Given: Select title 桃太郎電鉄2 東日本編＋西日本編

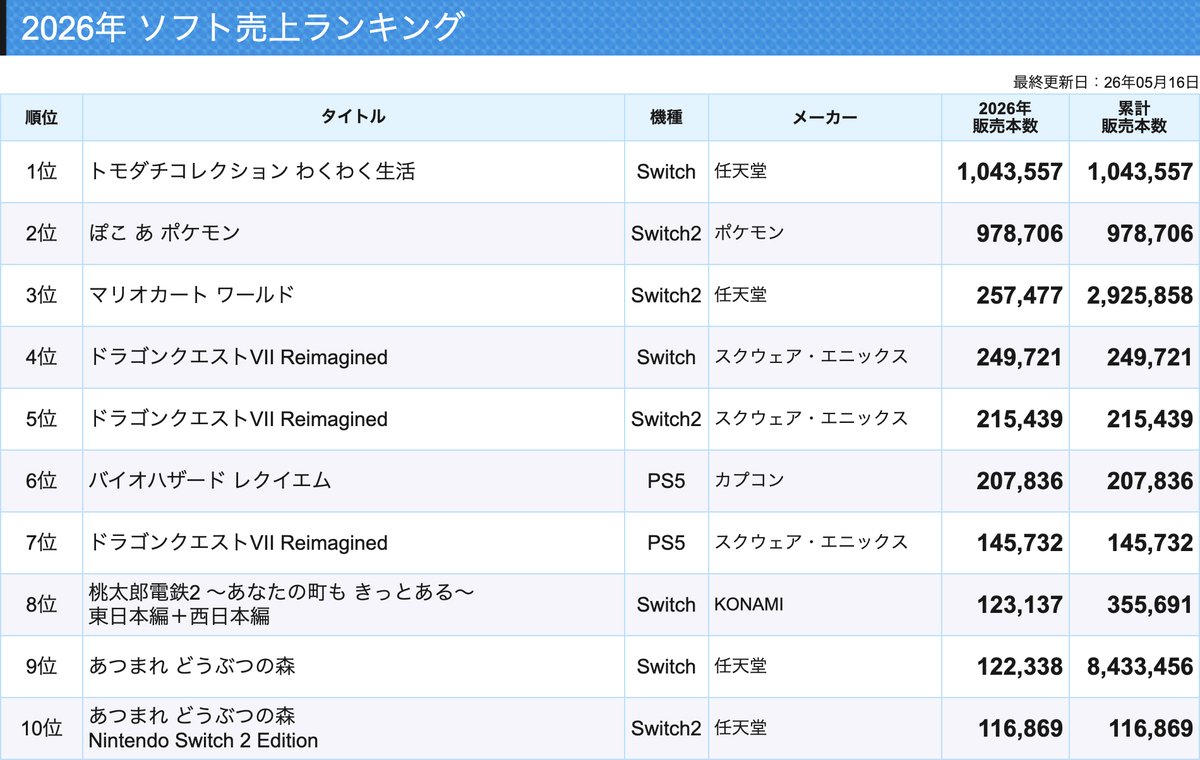Looking at the screenshot, I should click(x=281, y=605).
